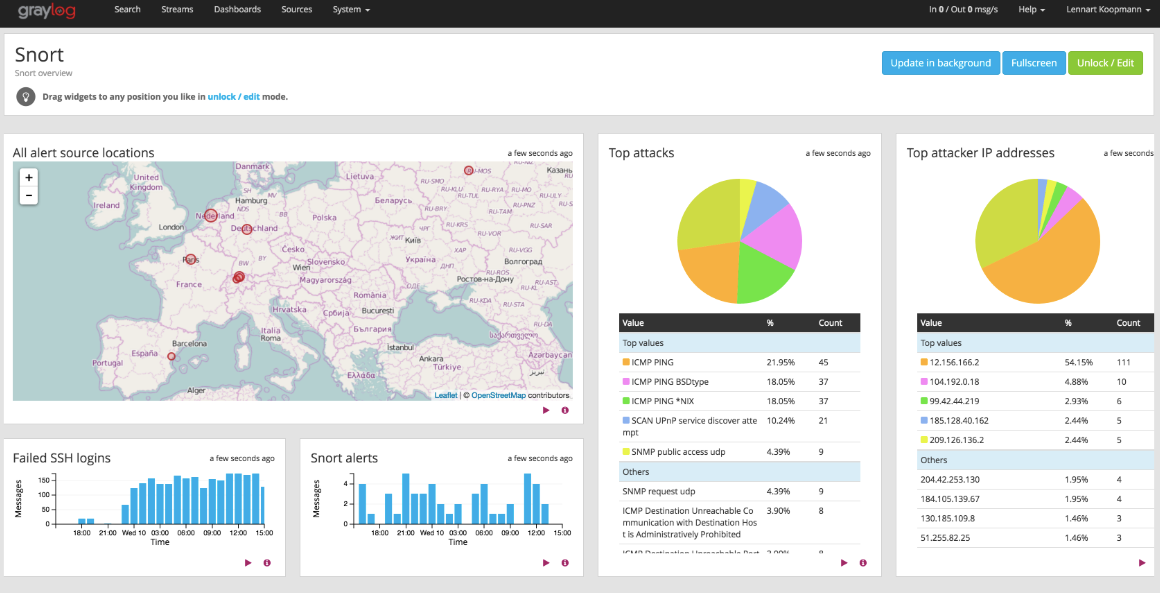
Task: Click the orange ICMP PING color swatch
Action: tap(626, 362)
